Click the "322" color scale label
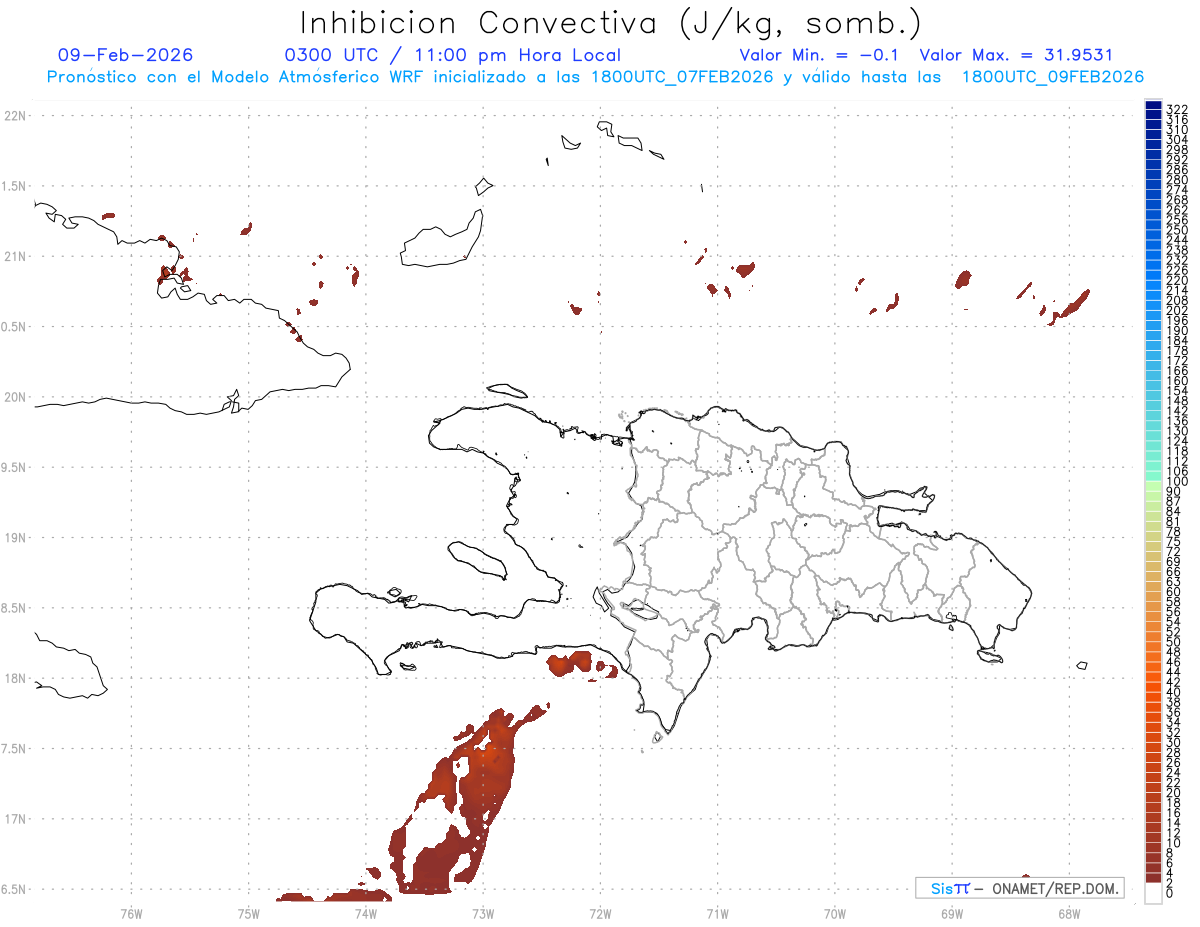 (1177, 108)
